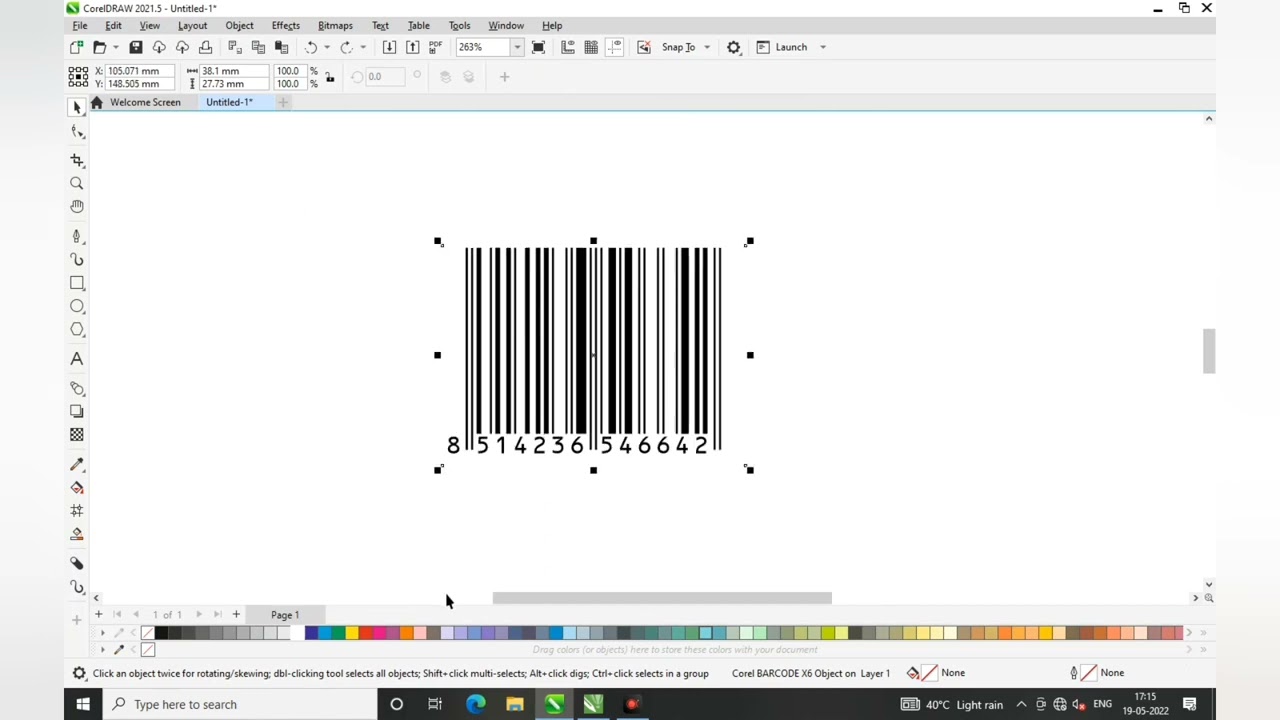The image size is (1280, 720).
Task: Open Microsoft Edge from taskbar
Action: tap(475, 704)
